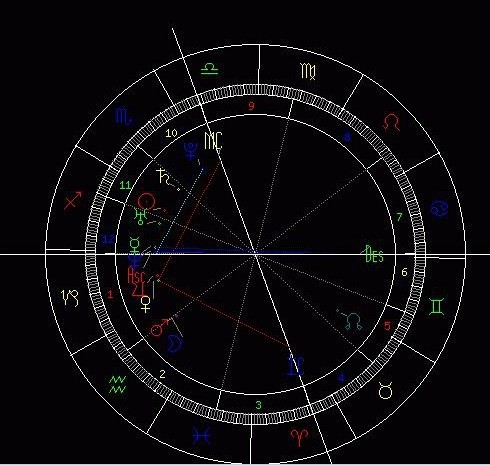
Task: Click the red Mars planet symbol
Action: point(159,328)
